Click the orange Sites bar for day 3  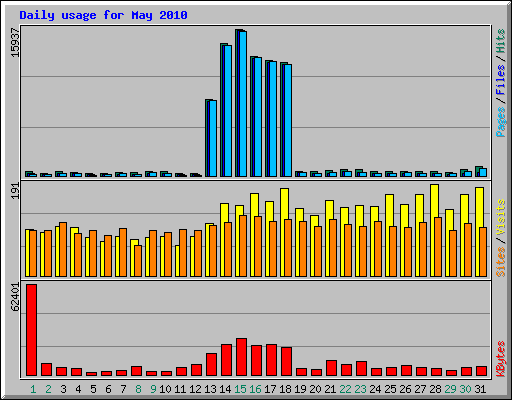[x=63, y=249]
